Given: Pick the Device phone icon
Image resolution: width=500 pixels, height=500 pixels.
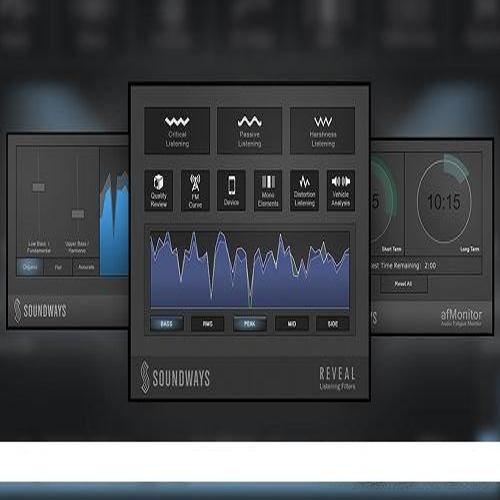Looking at the screenshot, I should click(x=231, y=191).
